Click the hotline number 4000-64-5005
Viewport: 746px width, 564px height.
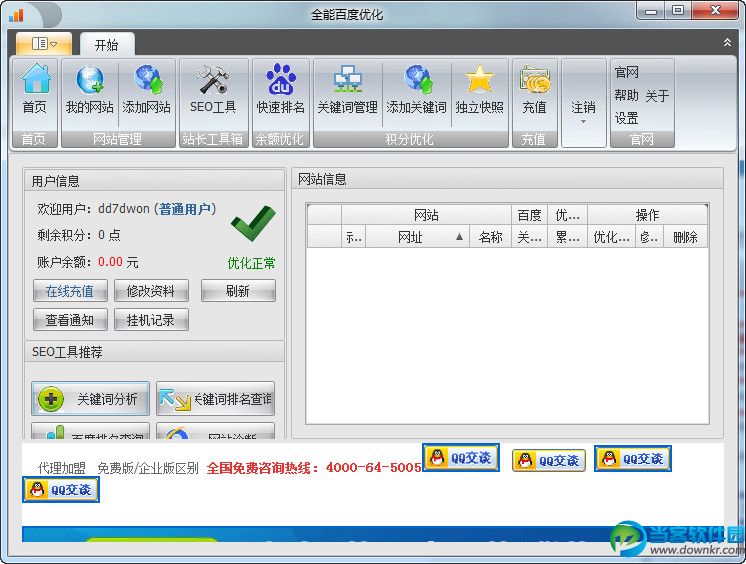point(373,468)
